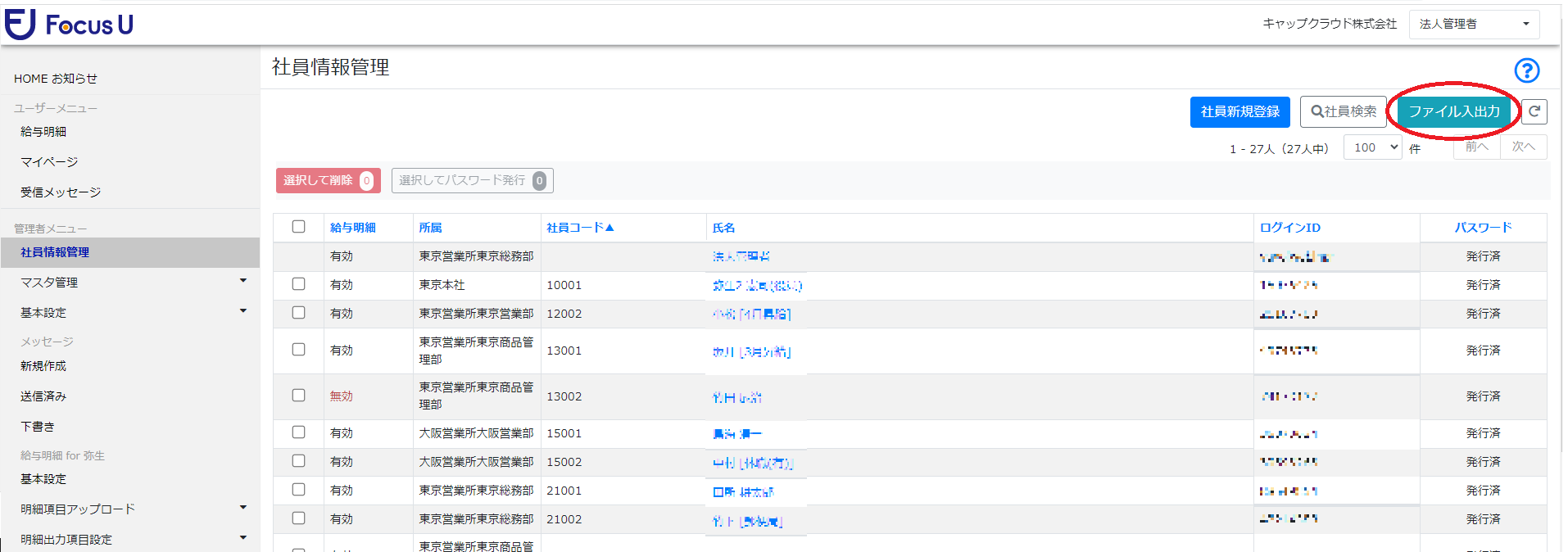Click the Focus U logo

tap(69, 25)
